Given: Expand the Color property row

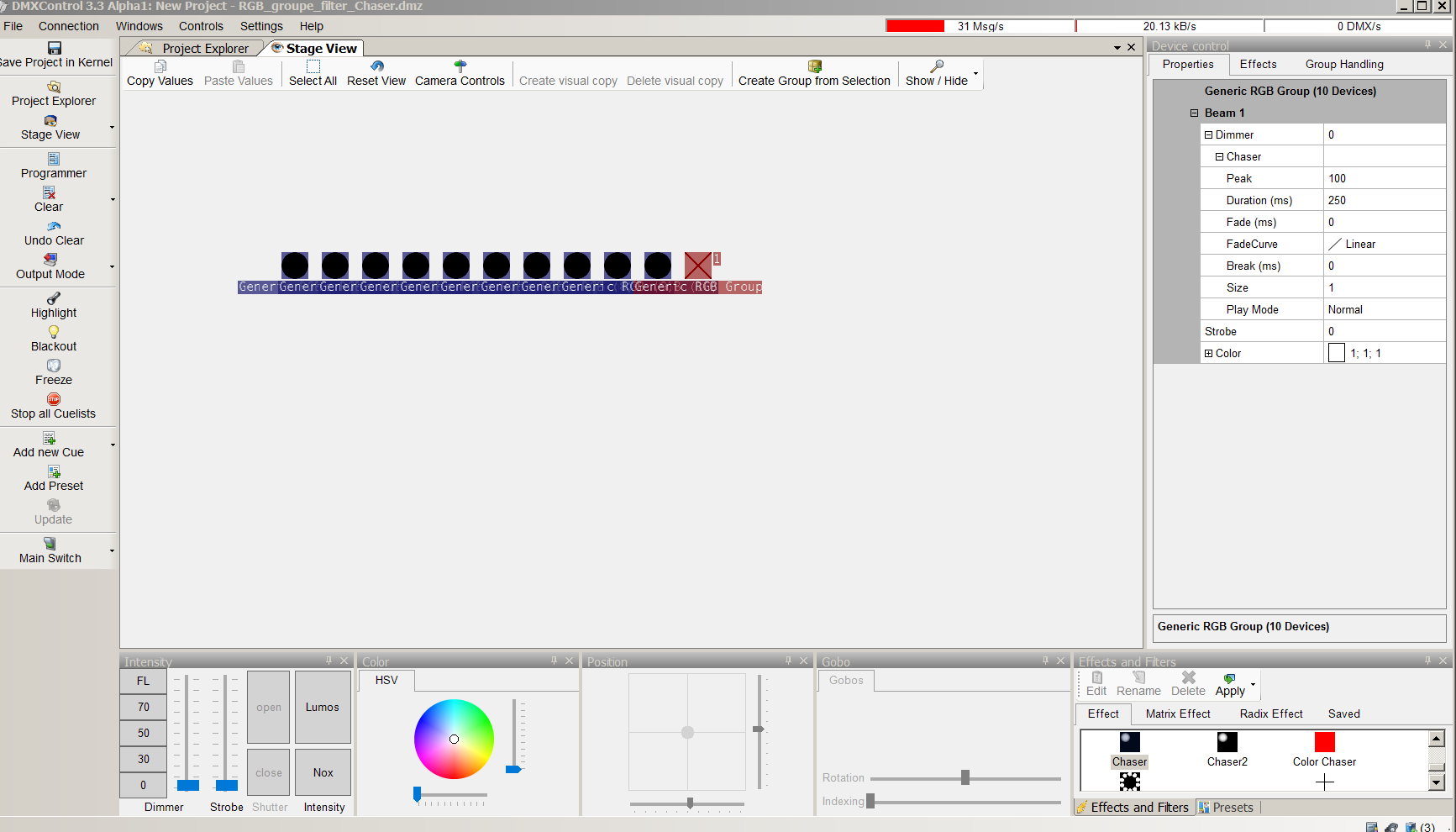Looking at the screenshot, I should point(1208,353).
